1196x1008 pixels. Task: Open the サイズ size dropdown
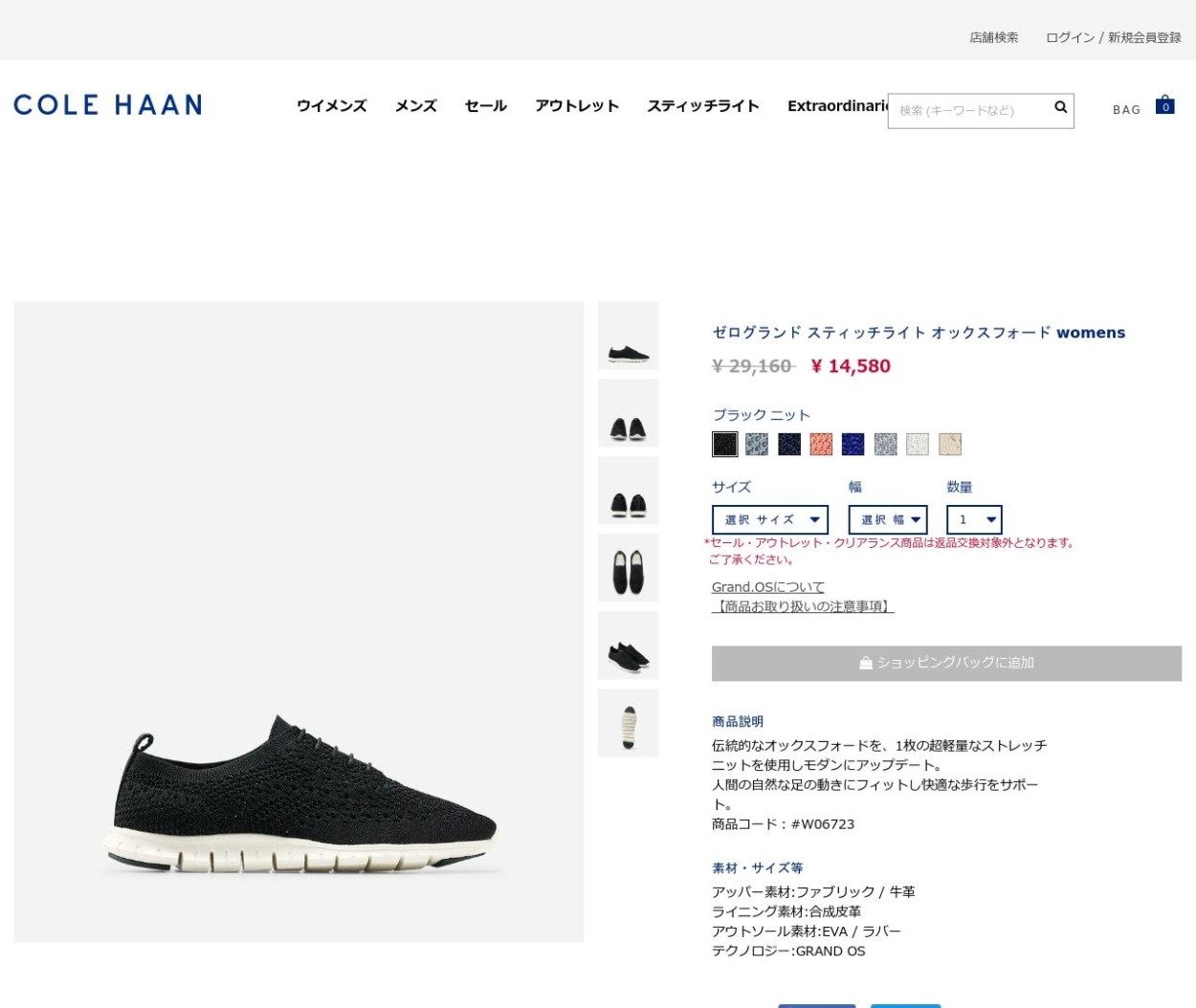770,519
